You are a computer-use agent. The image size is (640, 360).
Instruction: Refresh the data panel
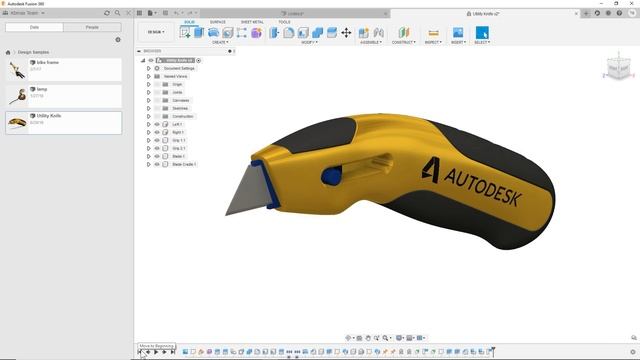click(107, 13)
